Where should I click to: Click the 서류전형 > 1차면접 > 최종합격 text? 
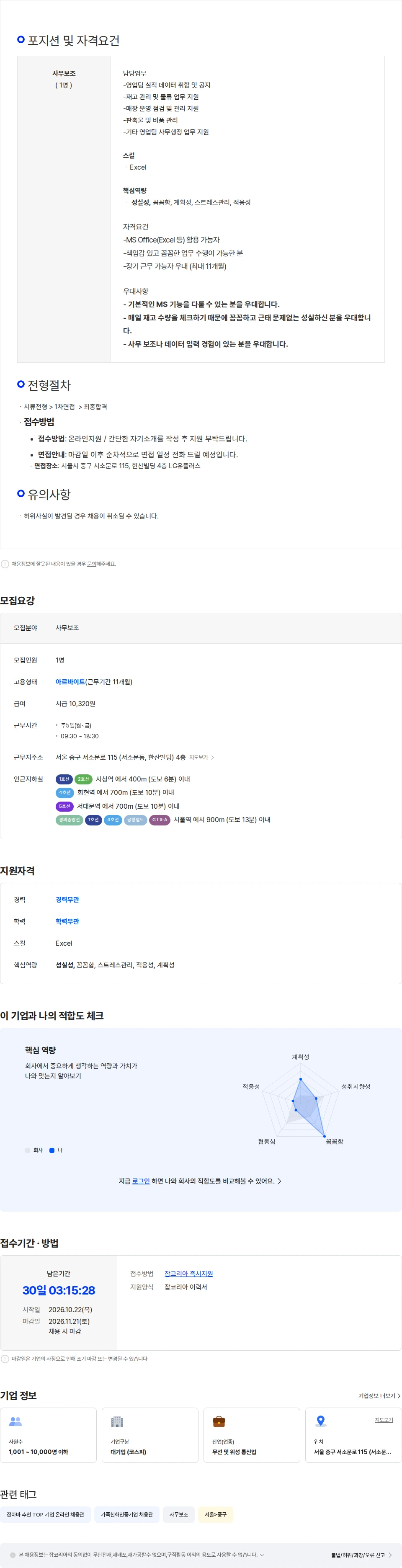click(66, 407)
